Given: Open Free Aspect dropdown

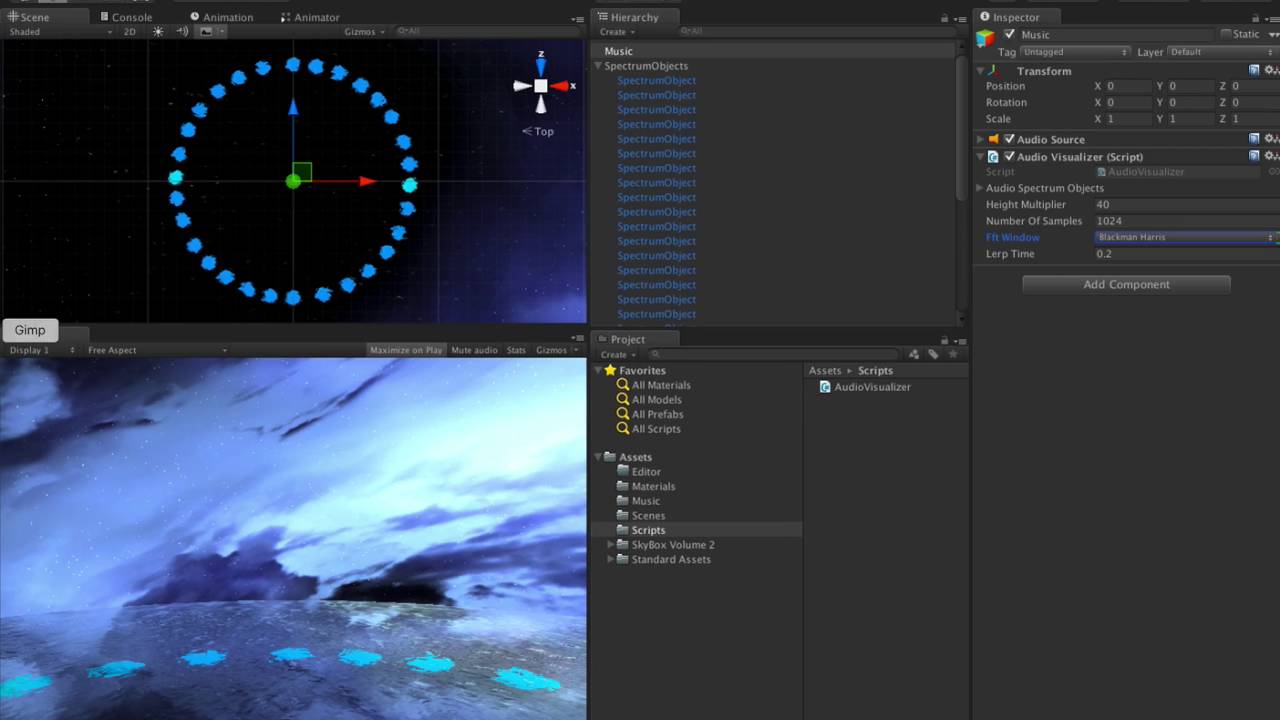Looking at the screenshot, I should [x=156, y=350].
